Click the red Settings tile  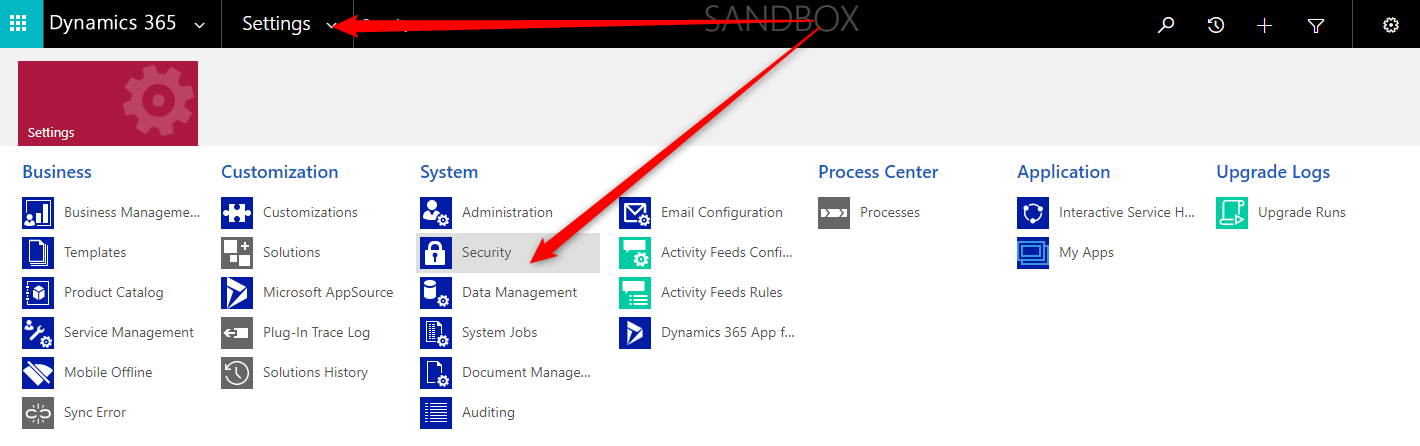tap(108, 103)
